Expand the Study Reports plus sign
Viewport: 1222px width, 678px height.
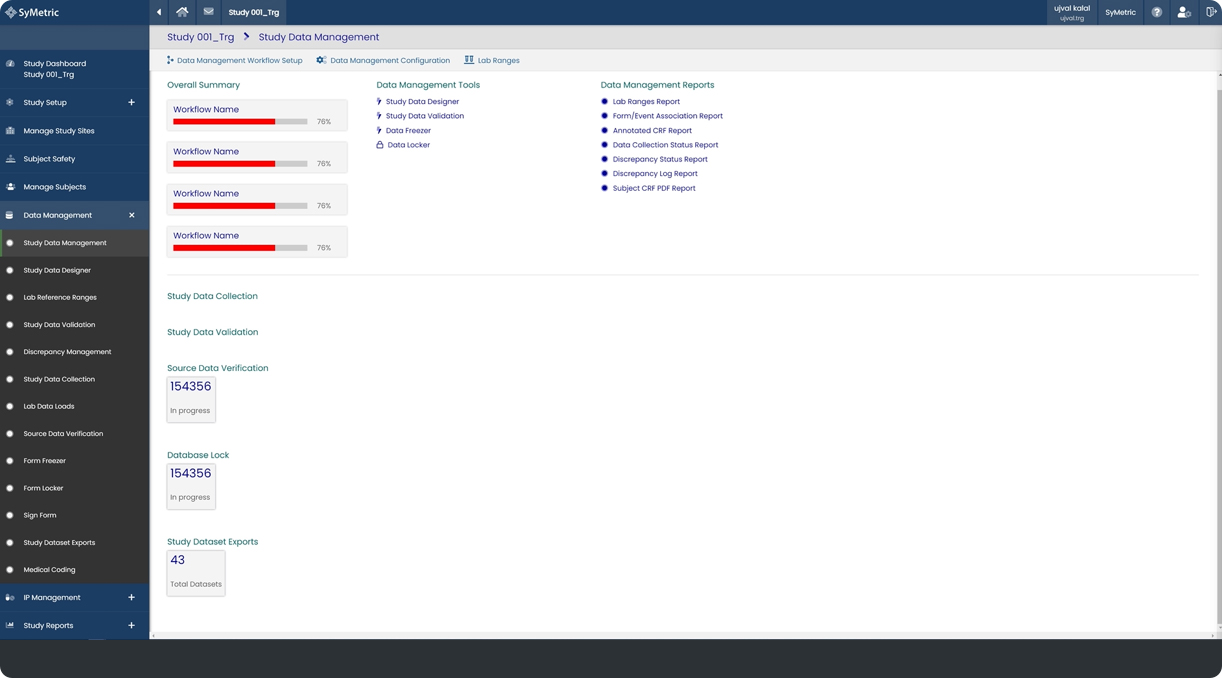coord(131,625)
